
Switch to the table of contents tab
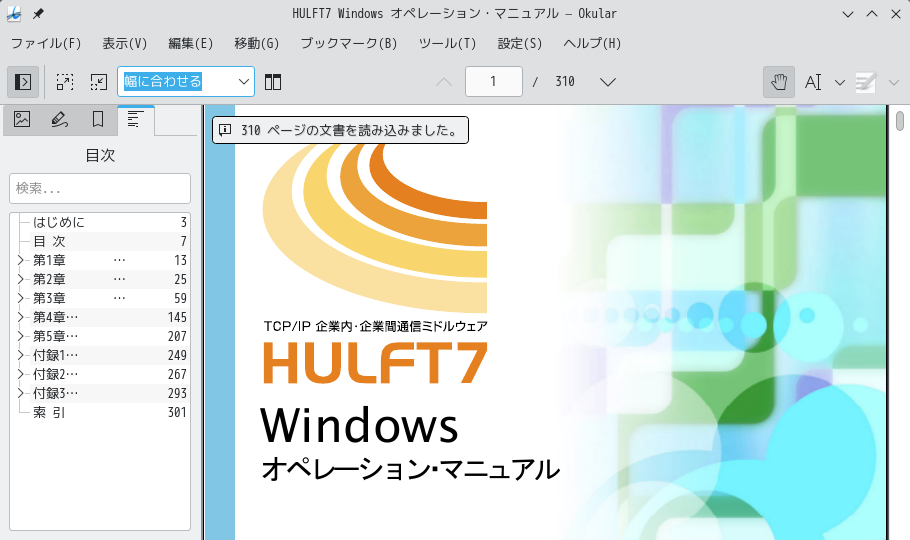coord(136,120)
